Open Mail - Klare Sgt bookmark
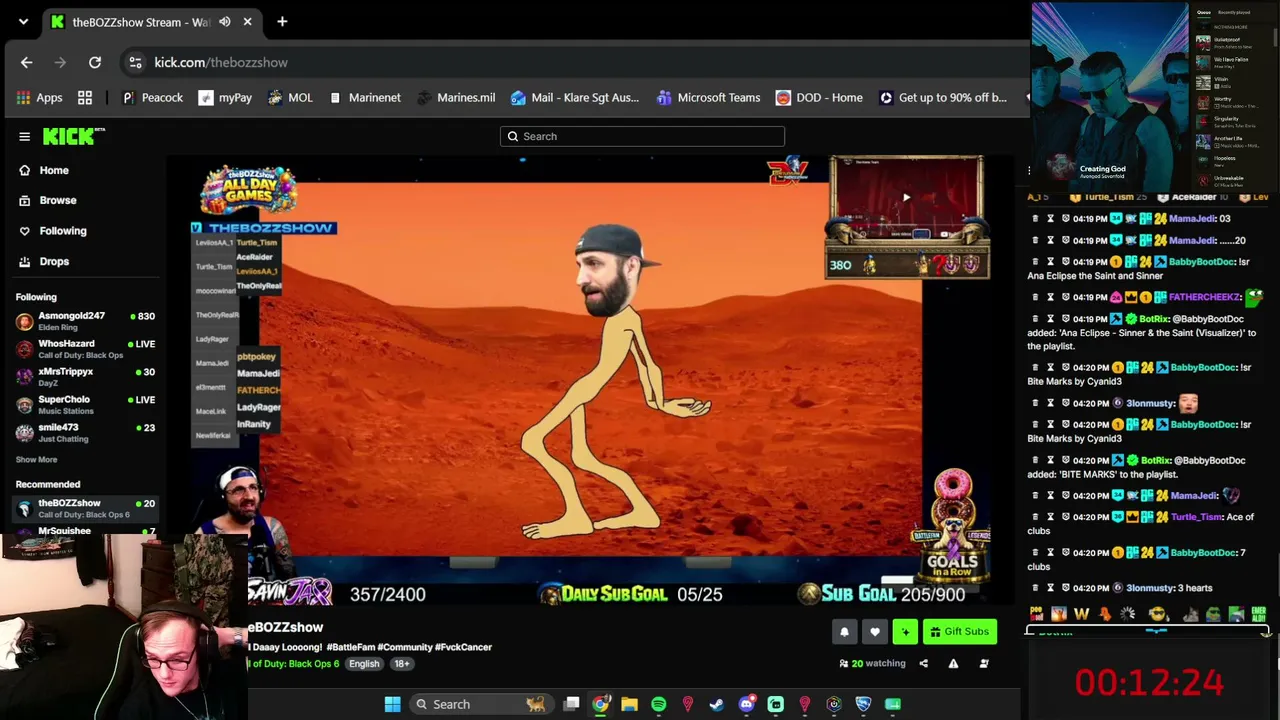Image resolution: width=1280 pixels, height=720 pixels. [x=575, y=98]
